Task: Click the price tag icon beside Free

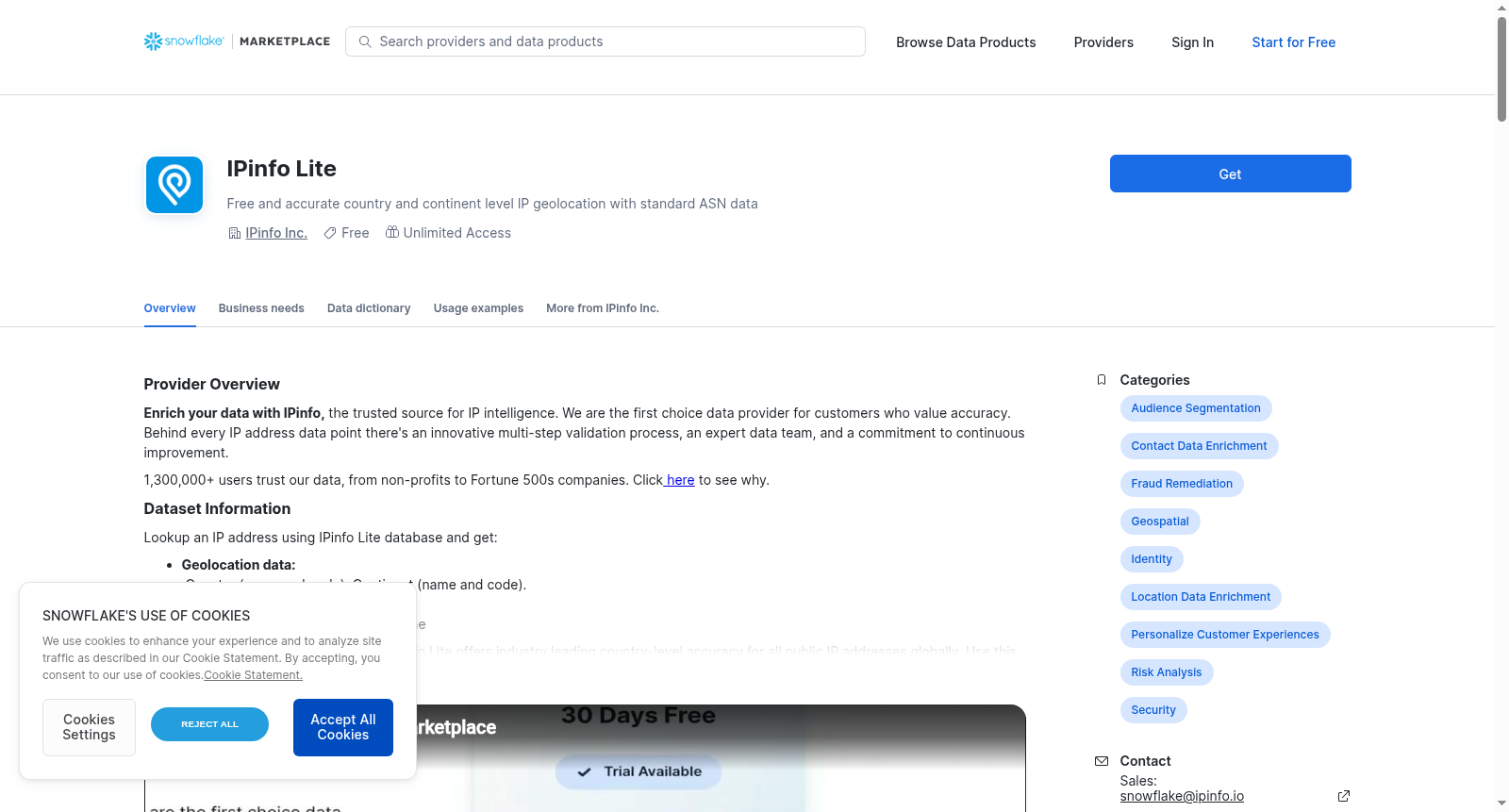Action: click(x=330, y=233)
